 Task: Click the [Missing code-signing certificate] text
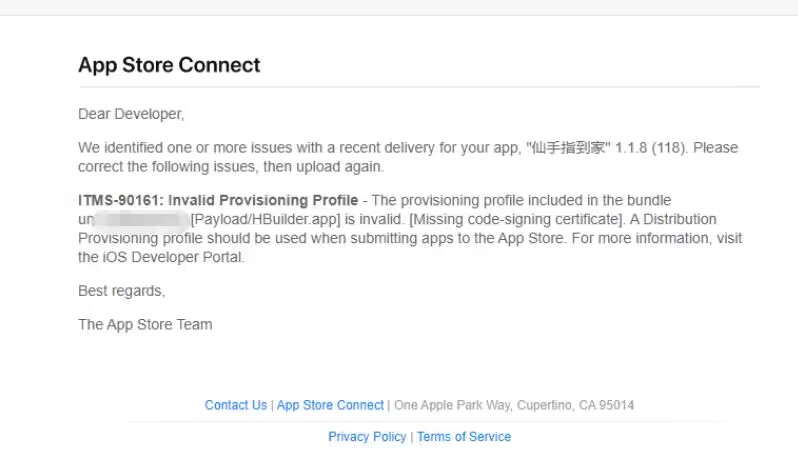pyautogui.click(x=516, y=219)
